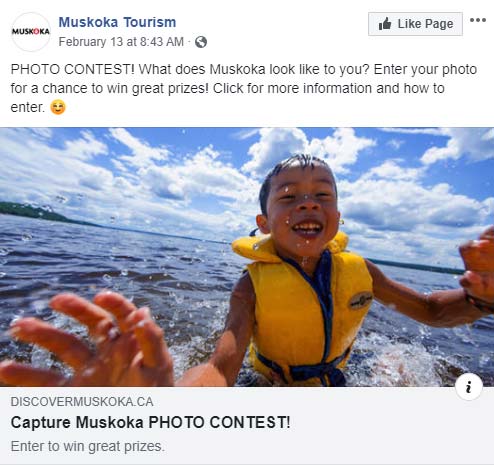Click the smiling boy's face in the photo
The height and width of the screenshot is (465, 494).
click(300, 207)
